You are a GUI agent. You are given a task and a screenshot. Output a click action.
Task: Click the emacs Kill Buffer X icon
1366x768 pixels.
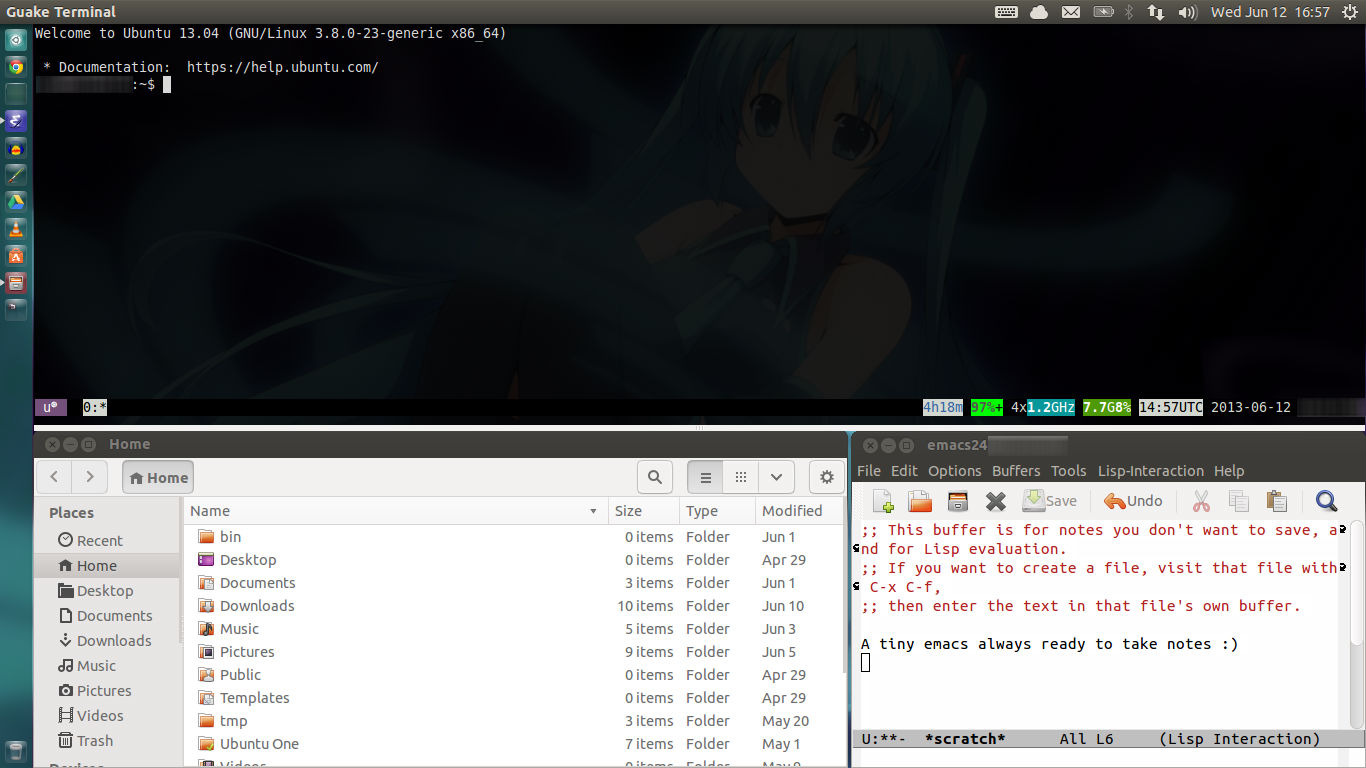[995, 501]
